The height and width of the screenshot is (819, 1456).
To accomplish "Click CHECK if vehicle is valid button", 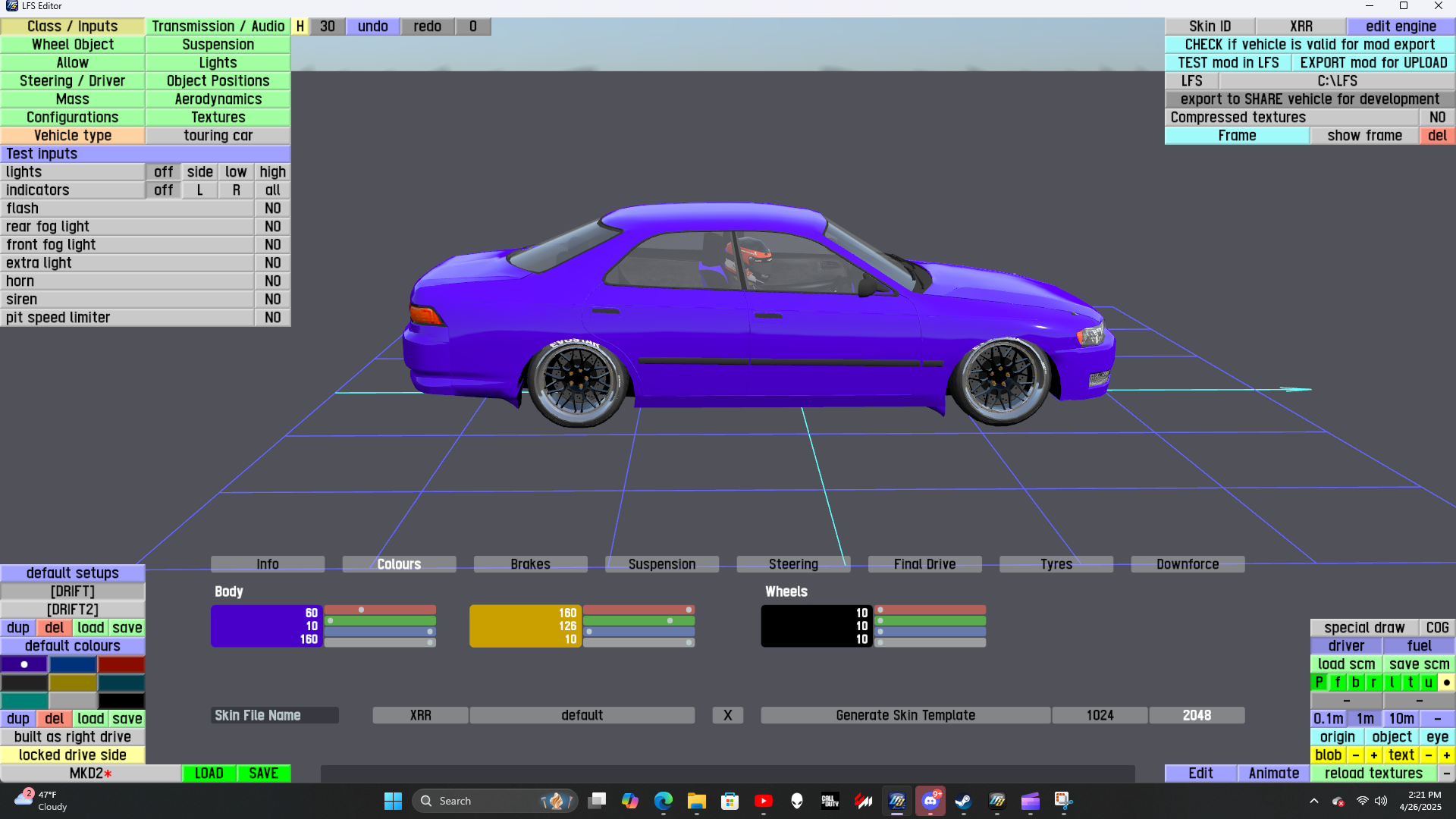I will [1310, 45].
